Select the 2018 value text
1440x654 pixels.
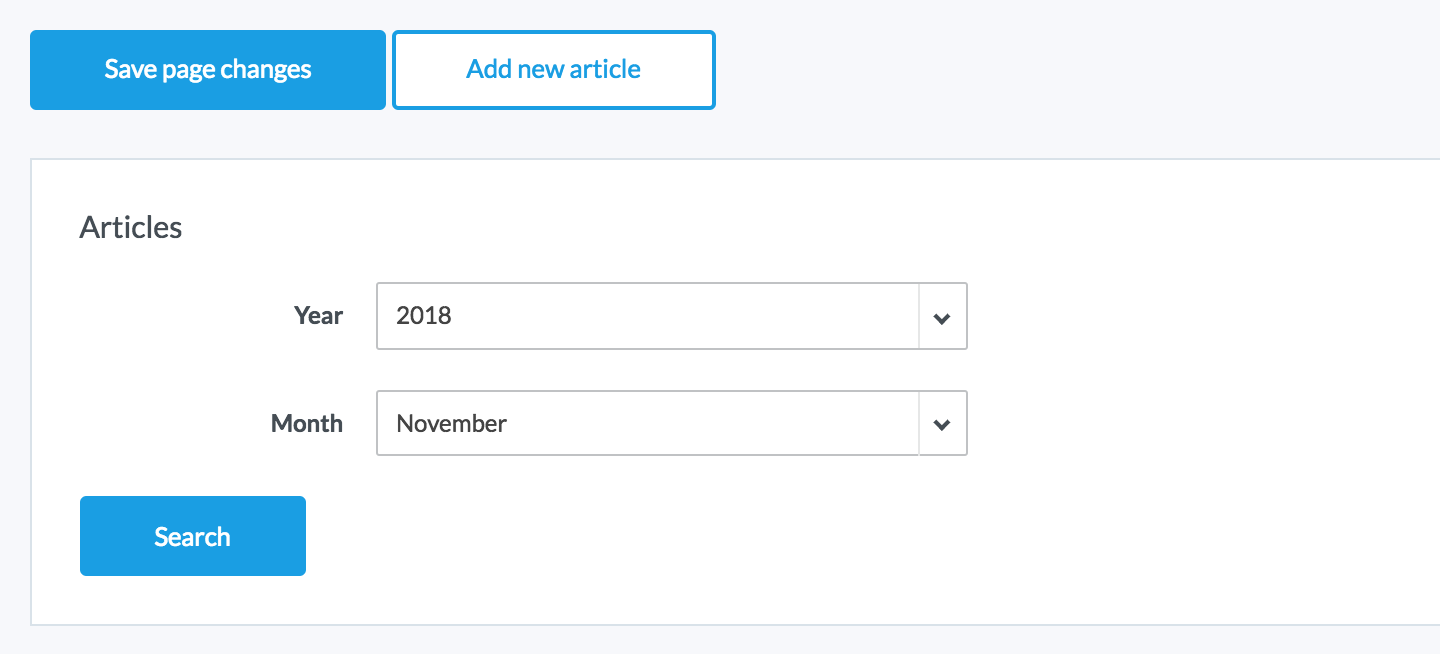pos(424,316)
